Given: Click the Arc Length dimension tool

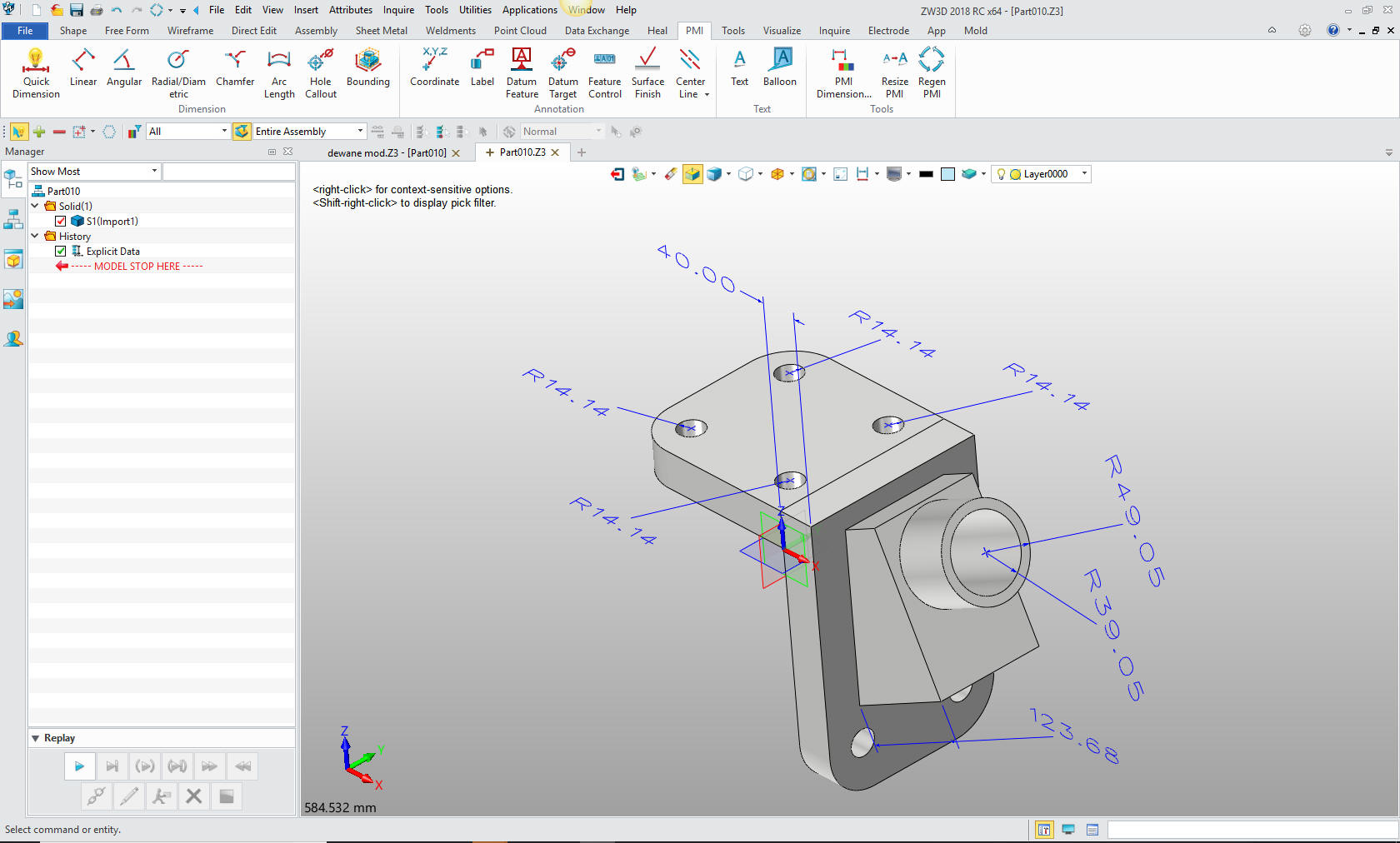Looking at the screenshot, I should tap(279, 73).
